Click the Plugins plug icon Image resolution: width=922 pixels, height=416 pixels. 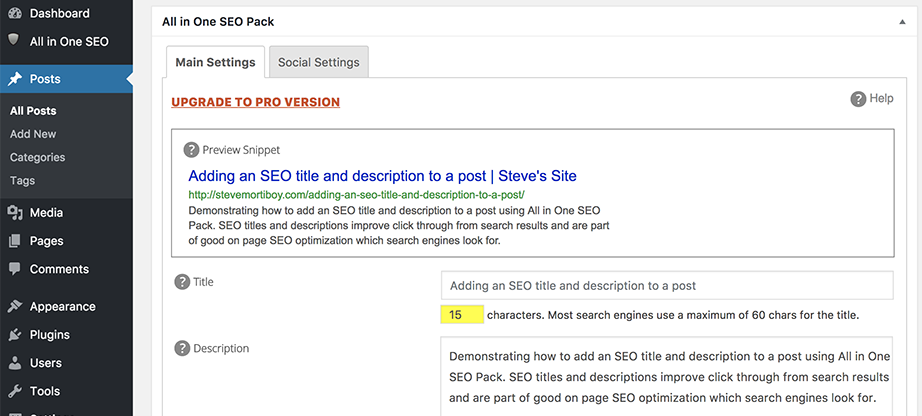[x=15, y=334]
